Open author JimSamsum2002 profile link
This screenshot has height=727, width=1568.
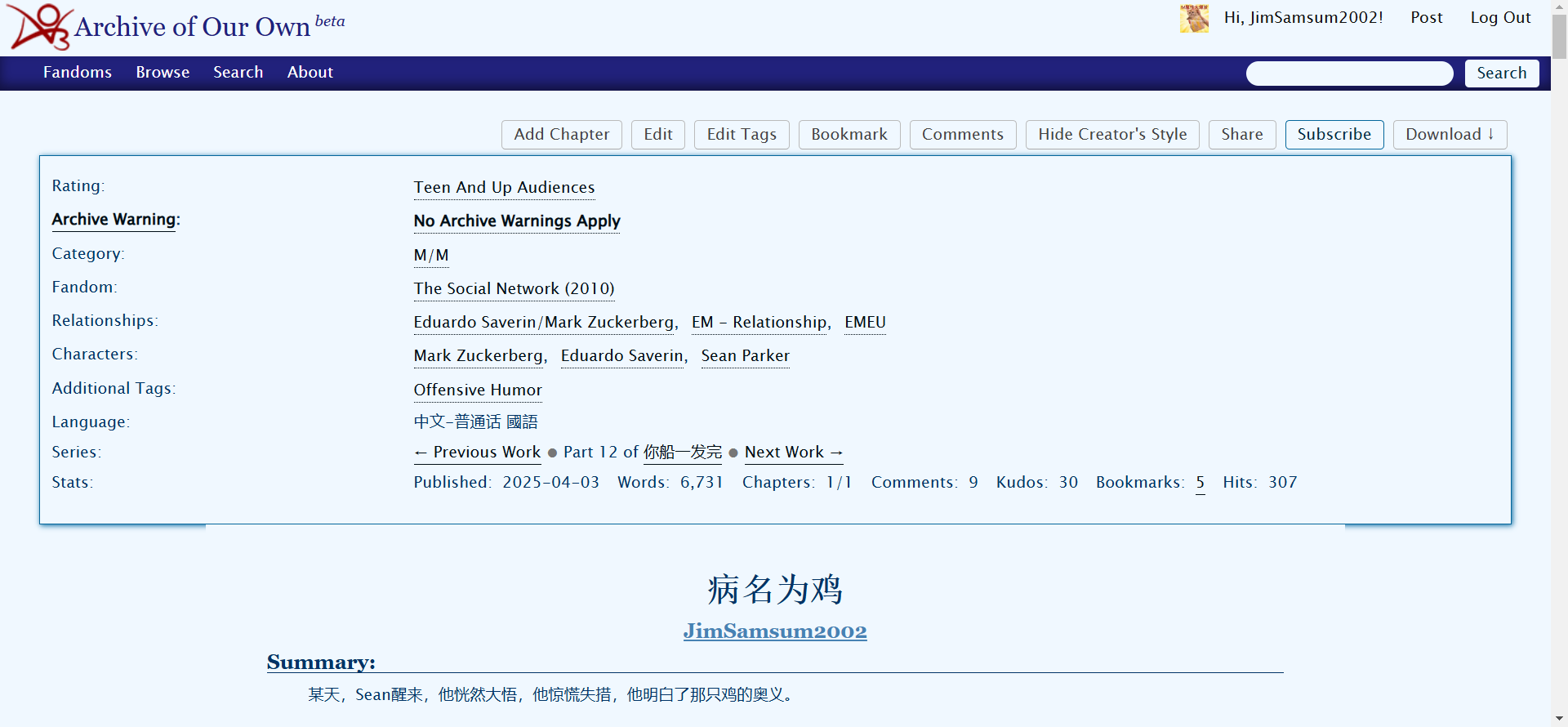tap(775, 631)
